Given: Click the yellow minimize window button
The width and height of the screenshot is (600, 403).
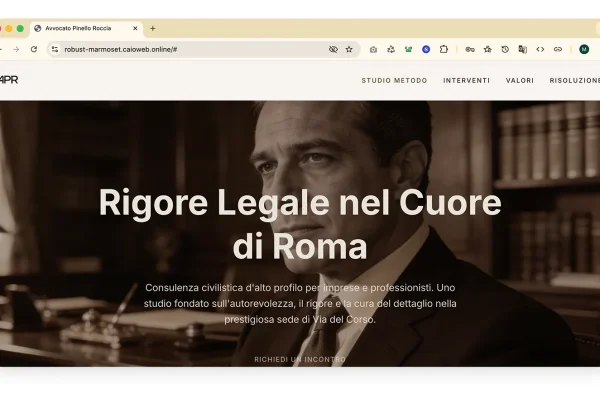Looking at the screenshot, I should pos(9,28).
